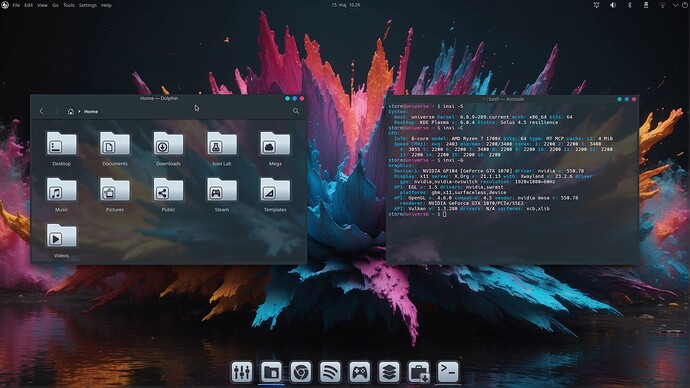Open volume control in system tray
The image size is (690, 388).
tap(613, 5)
